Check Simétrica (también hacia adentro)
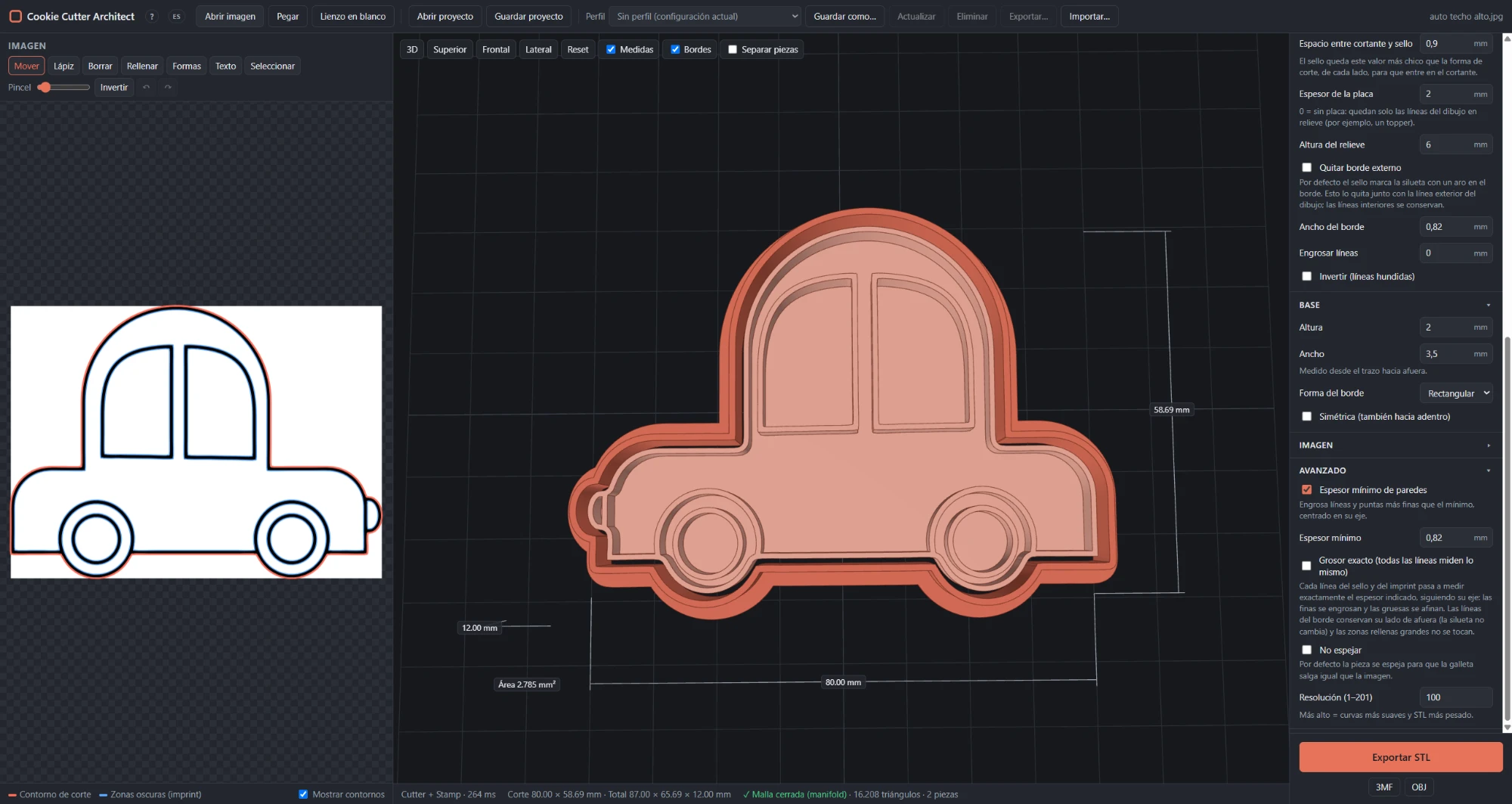 pyautogui.click(x=1306, y=417)
